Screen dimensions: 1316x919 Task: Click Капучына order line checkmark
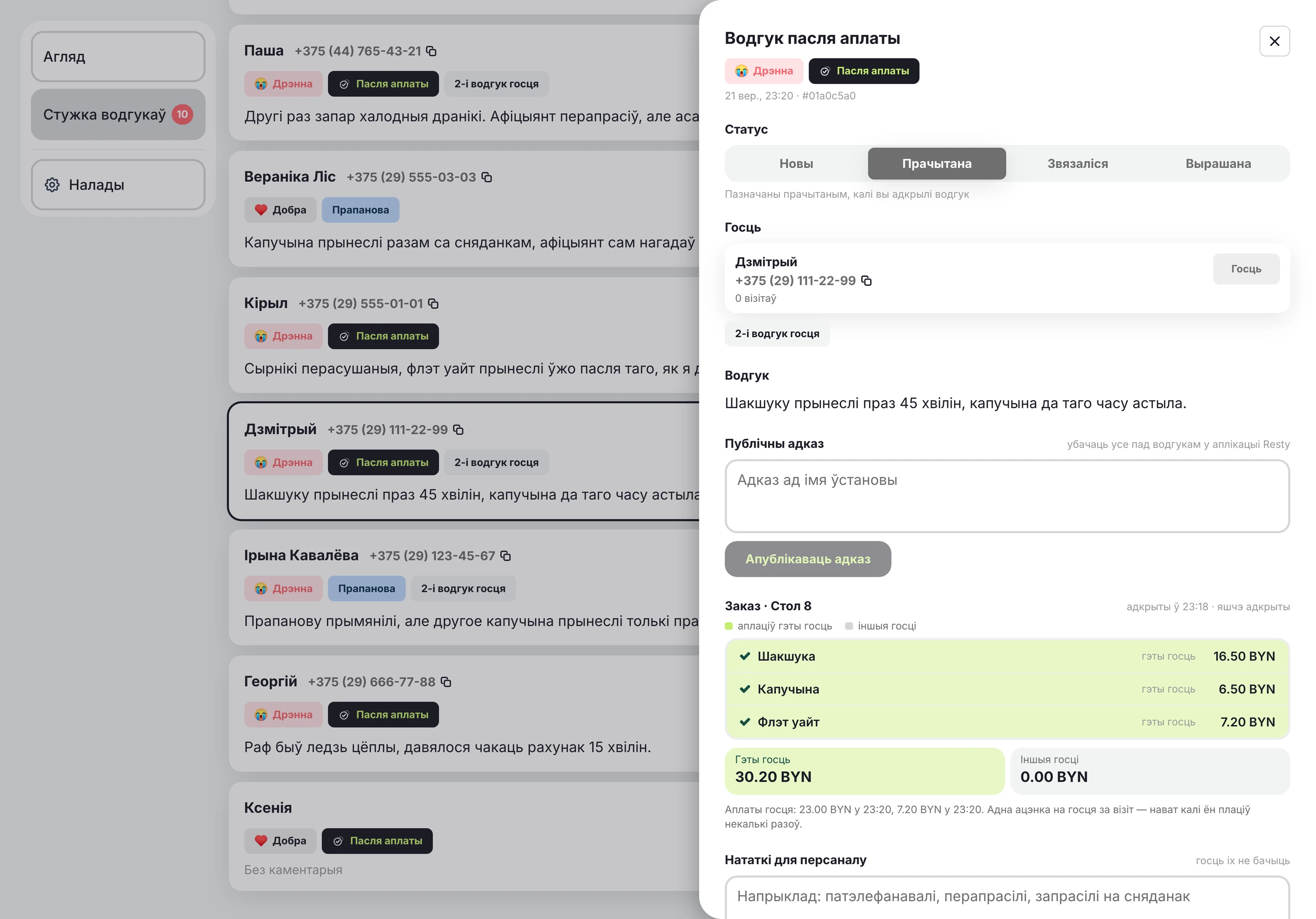click(744, 689)
